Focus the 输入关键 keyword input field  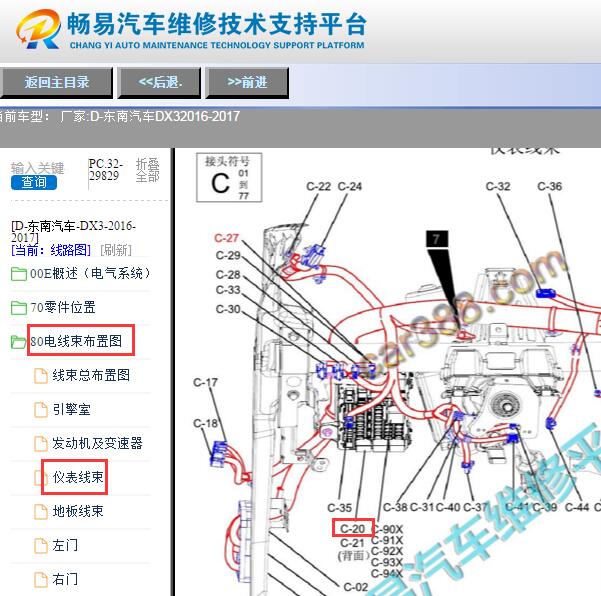coord(38,168)
